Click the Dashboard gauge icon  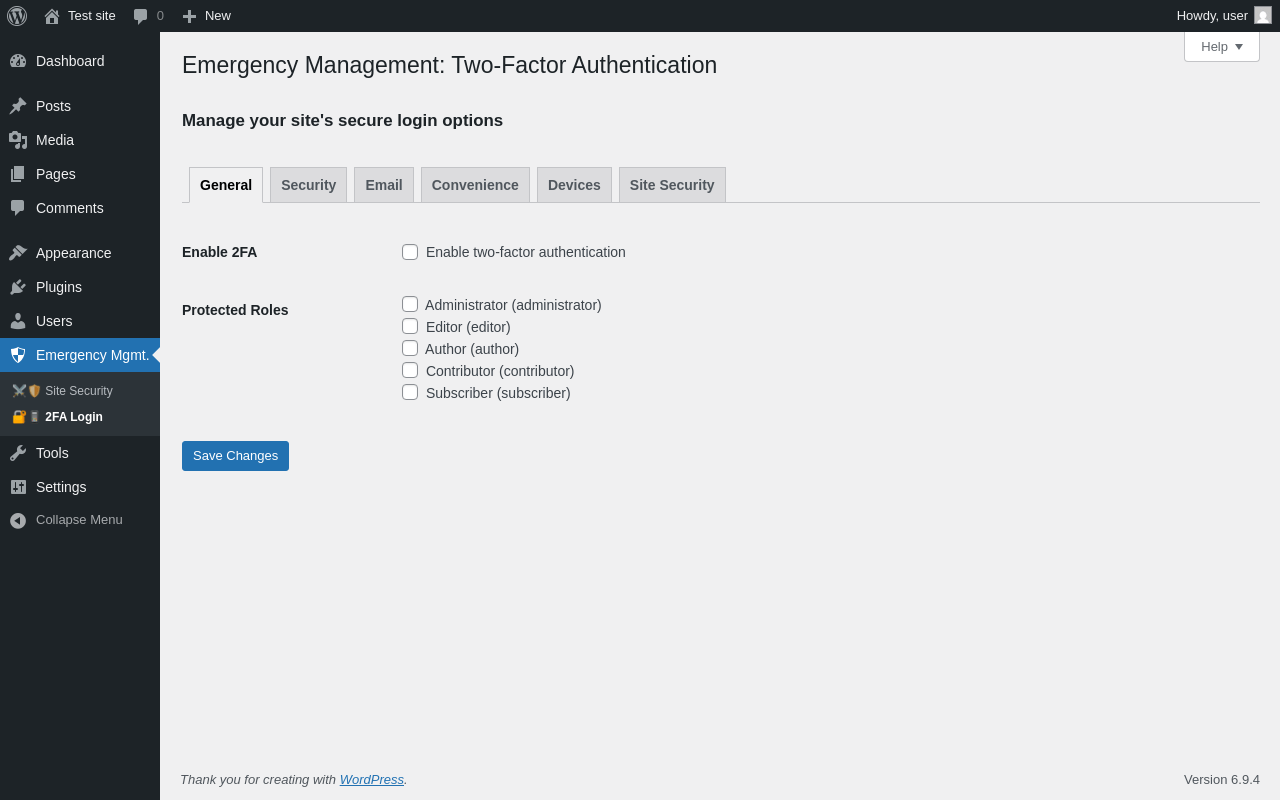[x=18, y=61]
